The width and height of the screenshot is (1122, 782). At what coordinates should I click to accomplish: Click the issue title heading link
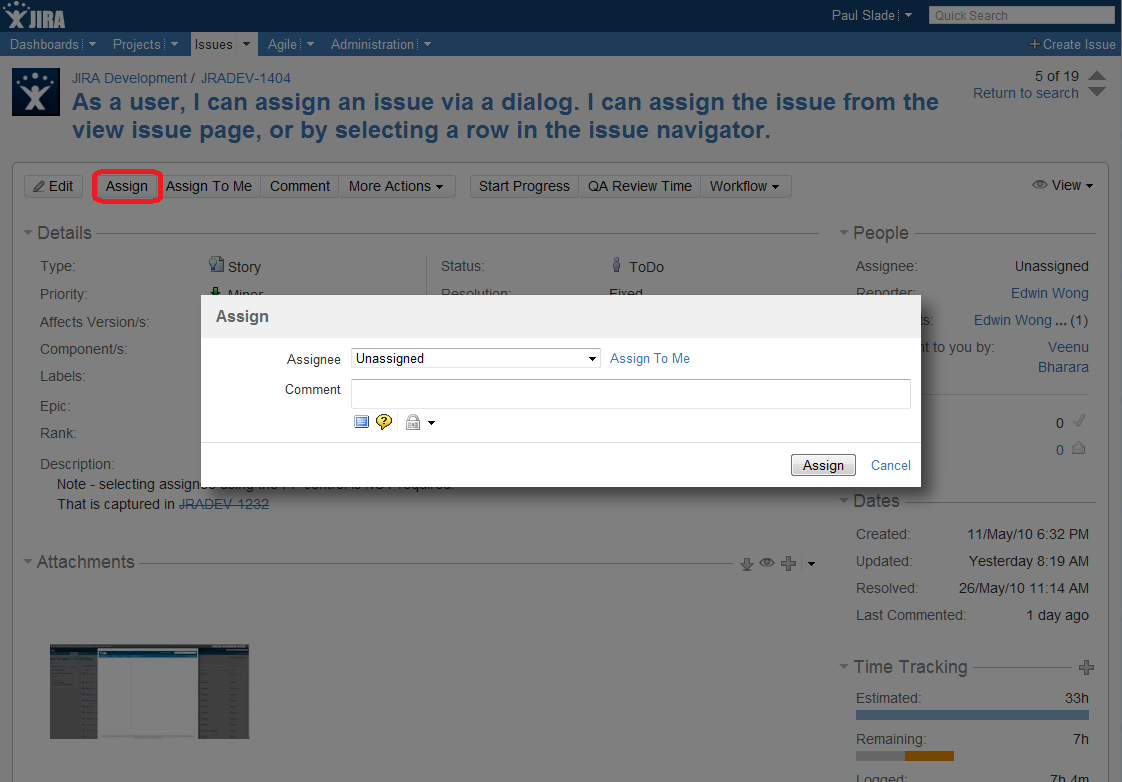(x=504, y=116)
